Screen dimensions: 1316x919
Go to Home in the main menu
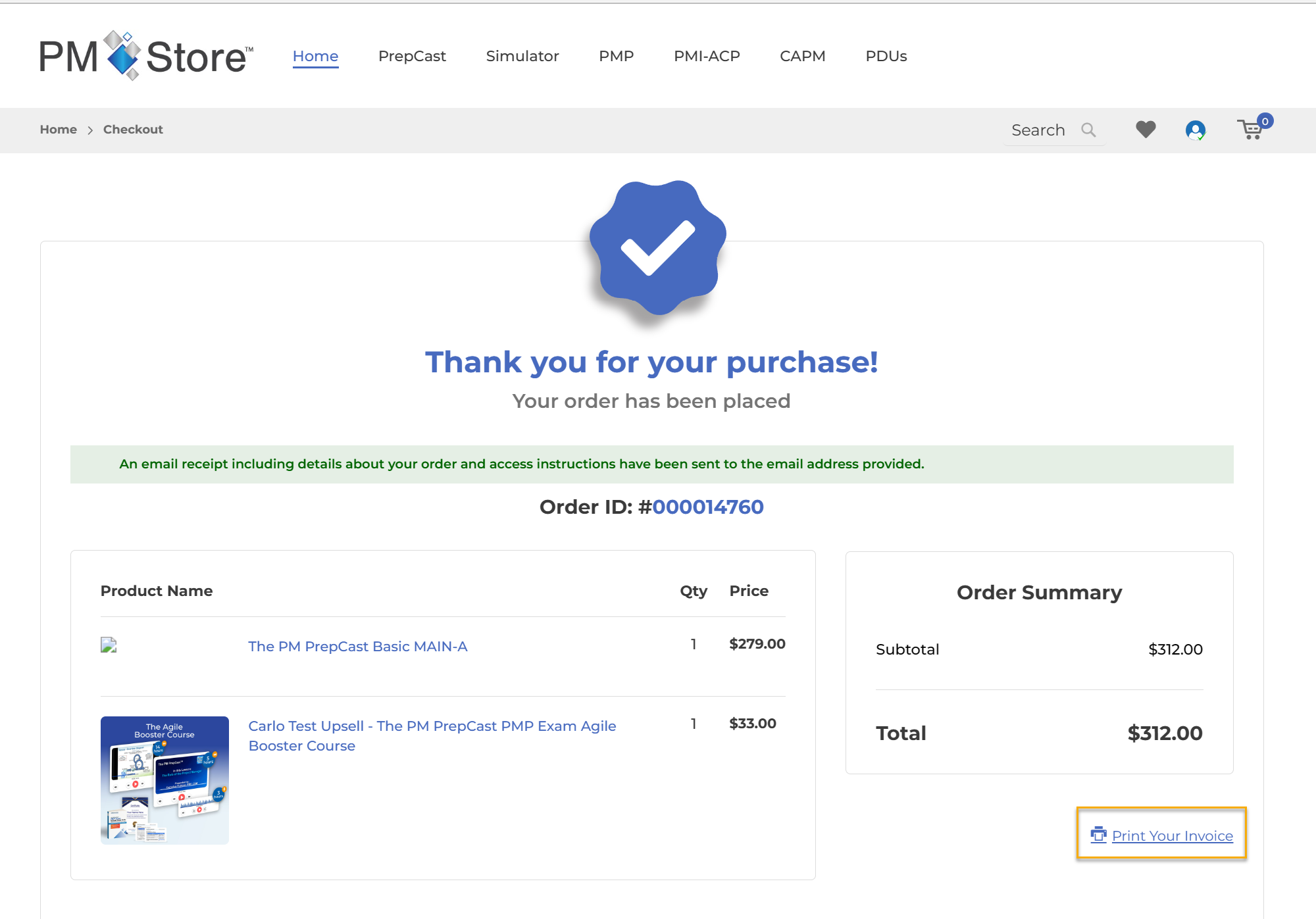coord(316,57)
